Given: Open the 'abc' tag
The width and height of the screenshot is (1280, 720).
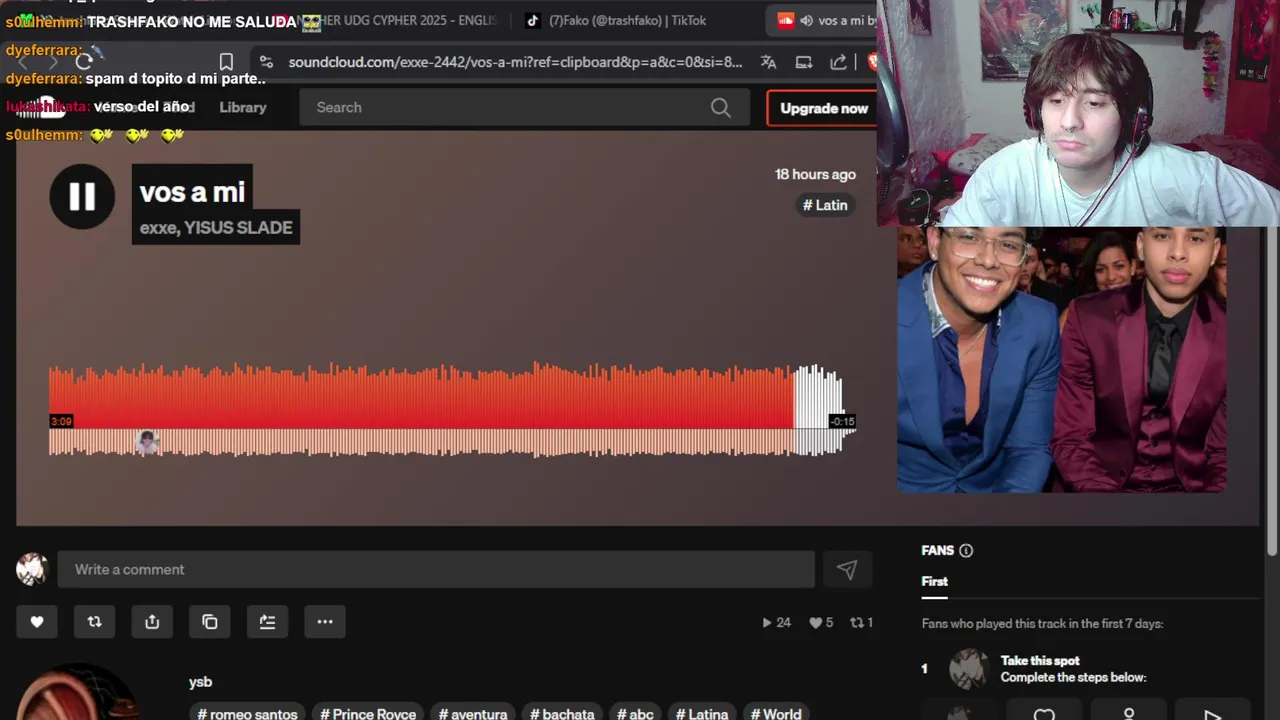Looking at the screenshot, I should [635, 714].
